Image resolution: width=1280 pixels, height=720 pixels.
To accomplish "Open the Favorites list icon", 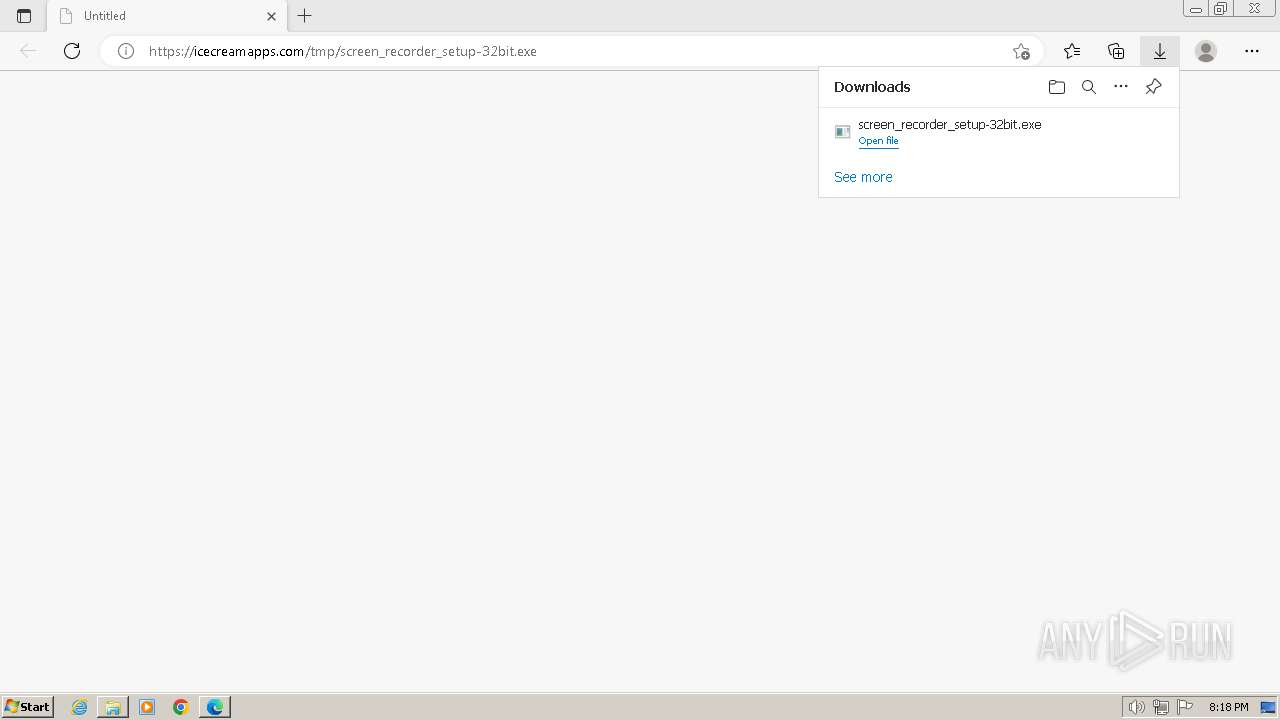I will click(1072, 51).
